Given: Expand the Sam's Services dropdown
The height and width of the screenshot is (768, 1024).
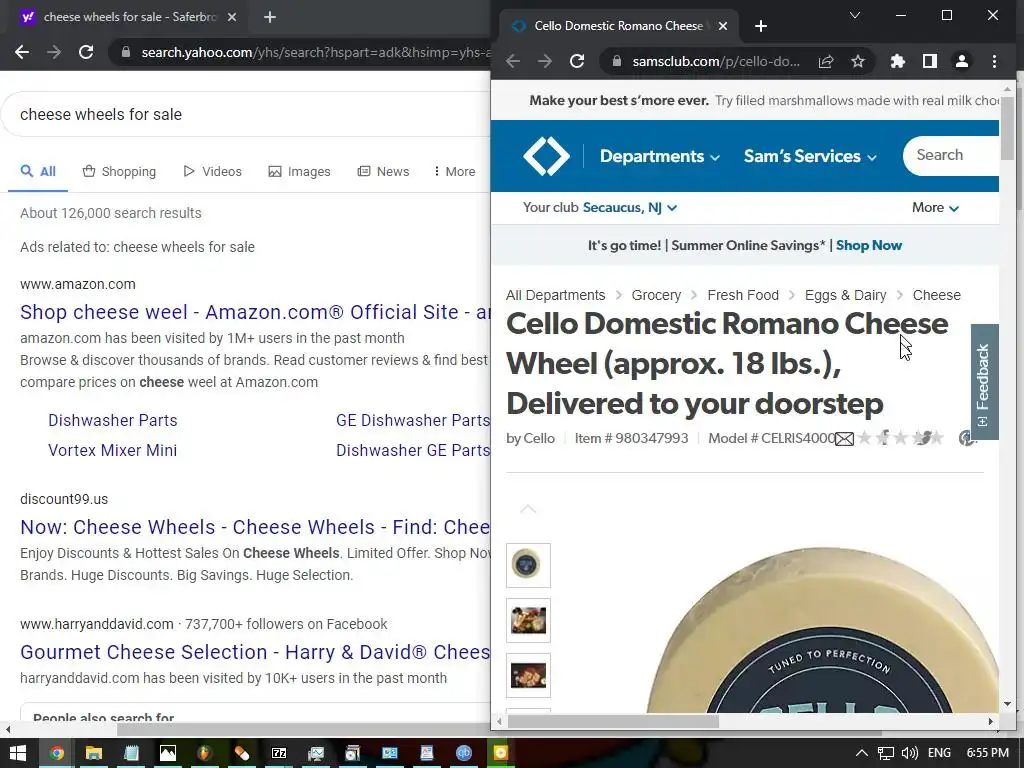Looking at the screenshot, I should (810, 156).
